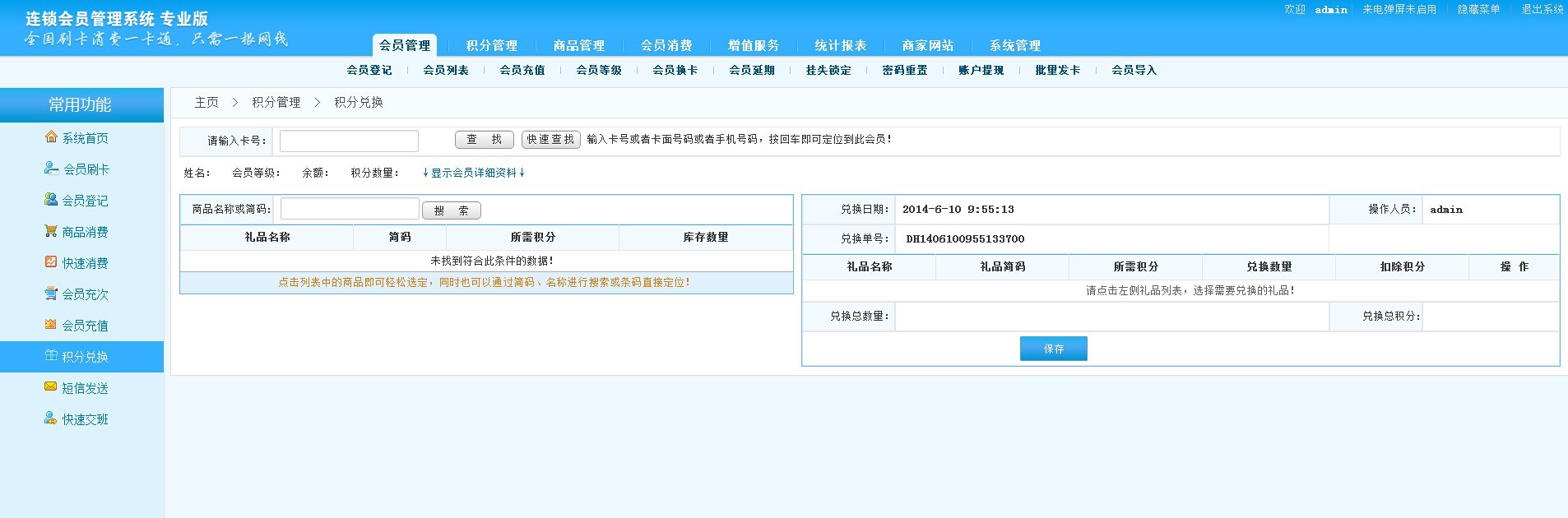Switch to the 商品管理 tab

[x=579, y=45]
